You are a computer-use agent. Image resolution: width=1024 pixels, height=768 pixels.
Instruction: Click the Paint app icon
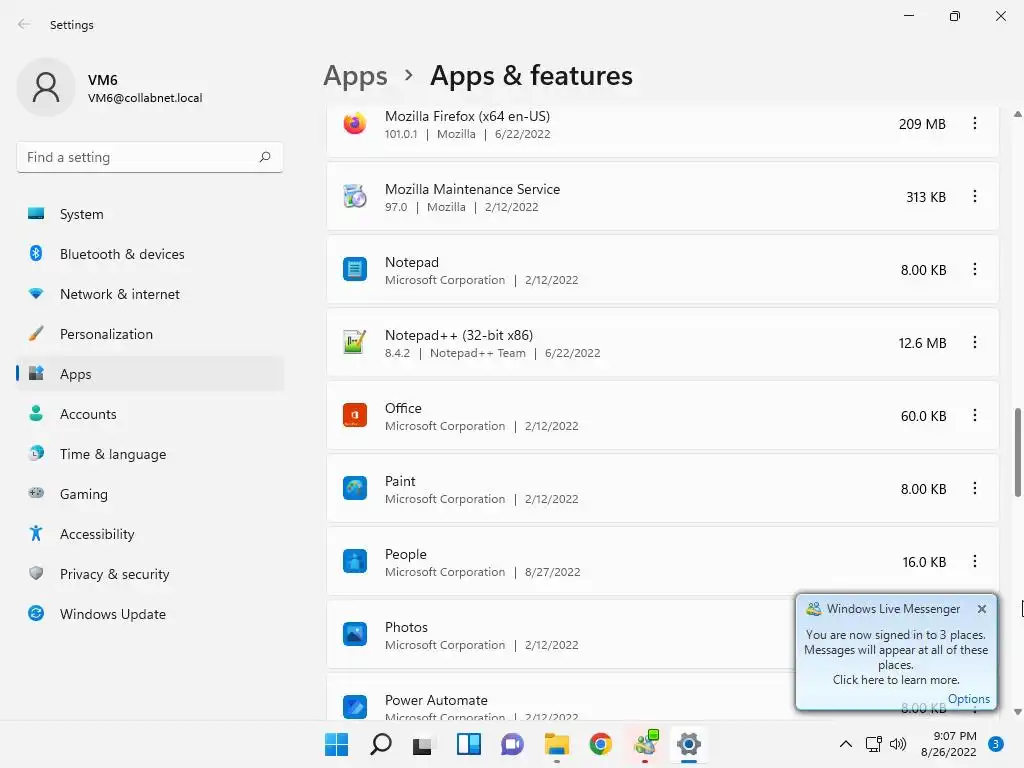[355, 488]
